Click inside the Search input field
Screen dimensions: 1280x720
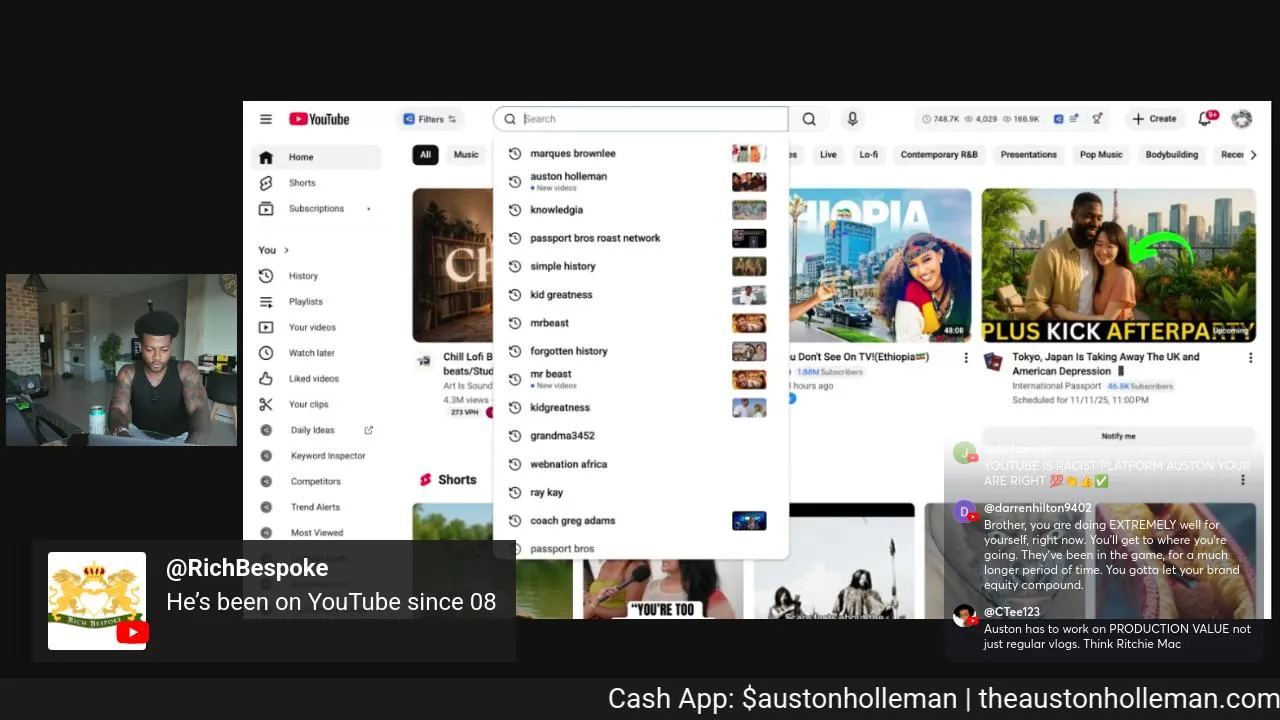point(640,119)
